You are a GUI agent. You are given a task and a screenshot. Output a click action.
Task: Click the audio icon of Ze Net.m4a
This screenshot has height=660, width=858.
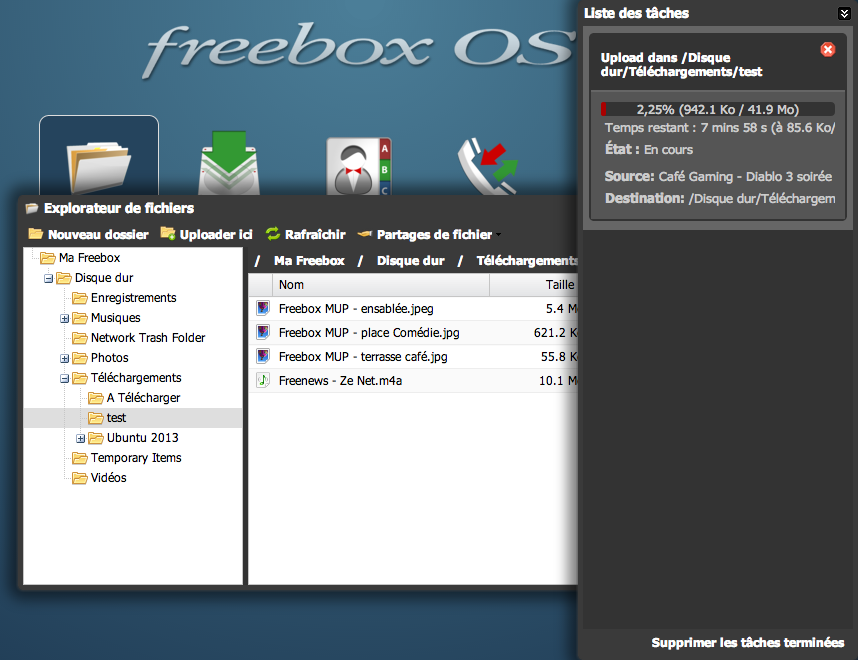(x=263, y=380)
